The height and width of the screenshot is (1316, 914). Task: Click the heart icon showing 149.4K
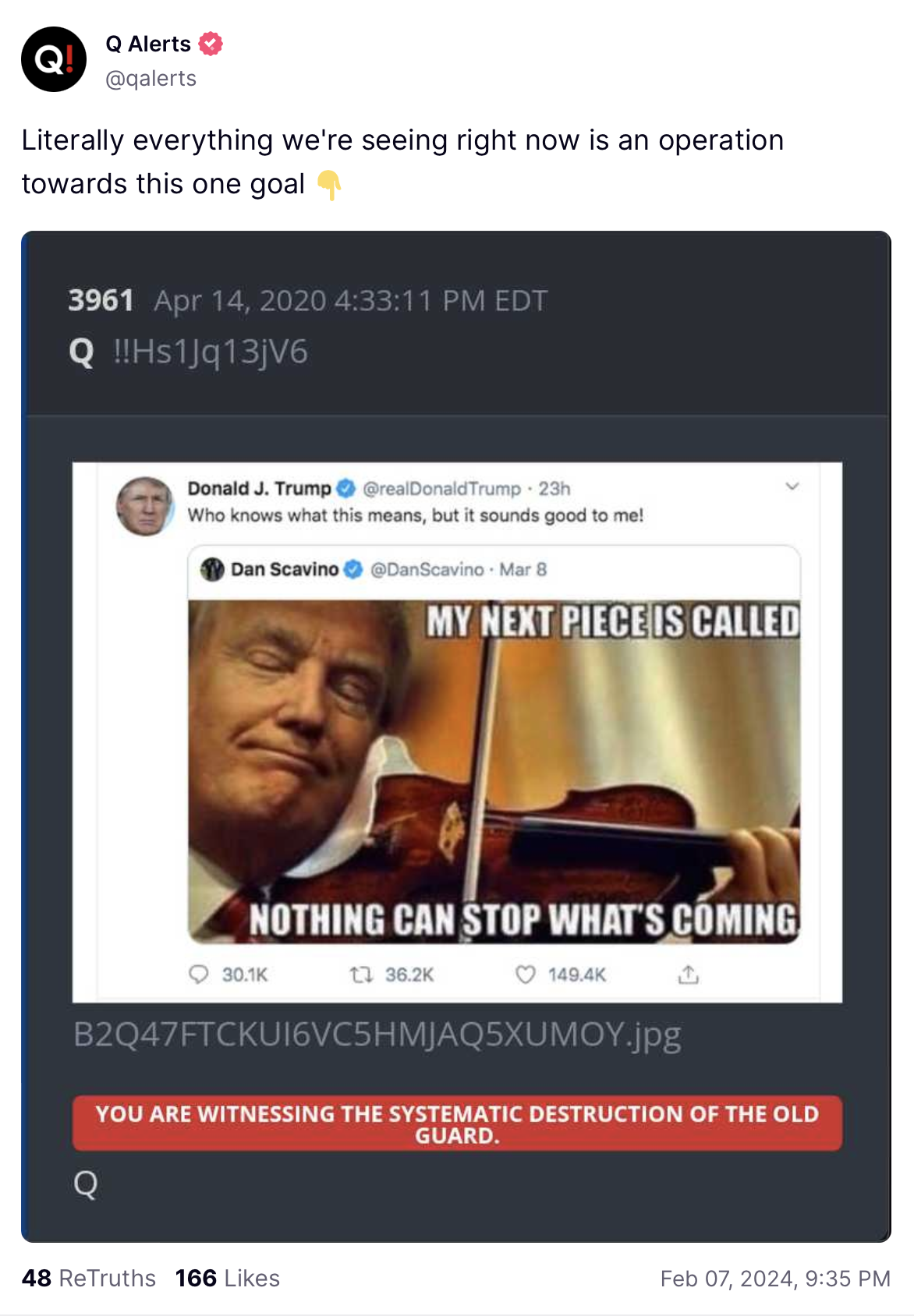click(x=526, y=975)
